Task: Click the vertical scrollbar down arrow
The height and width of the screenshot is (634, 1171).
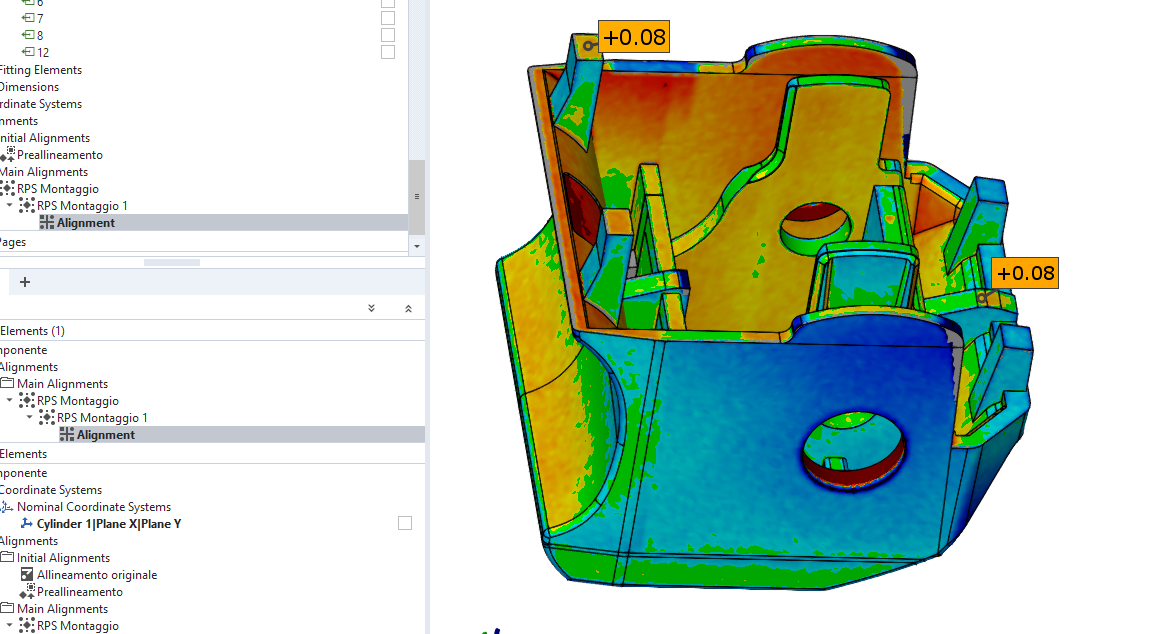Action: tap(417, 245)
